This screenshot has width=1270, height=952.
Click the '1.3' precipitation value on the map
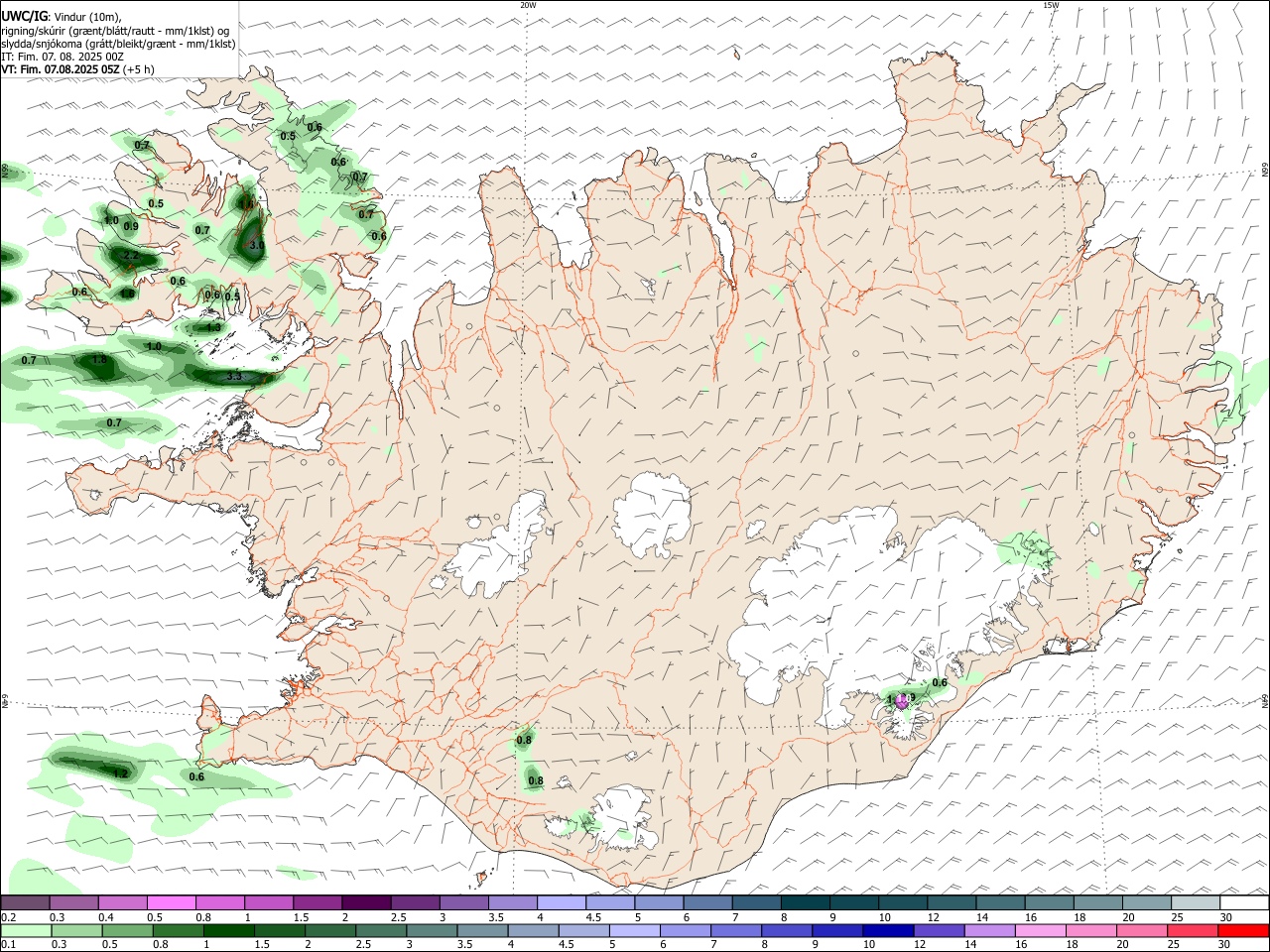click(212, 328)
